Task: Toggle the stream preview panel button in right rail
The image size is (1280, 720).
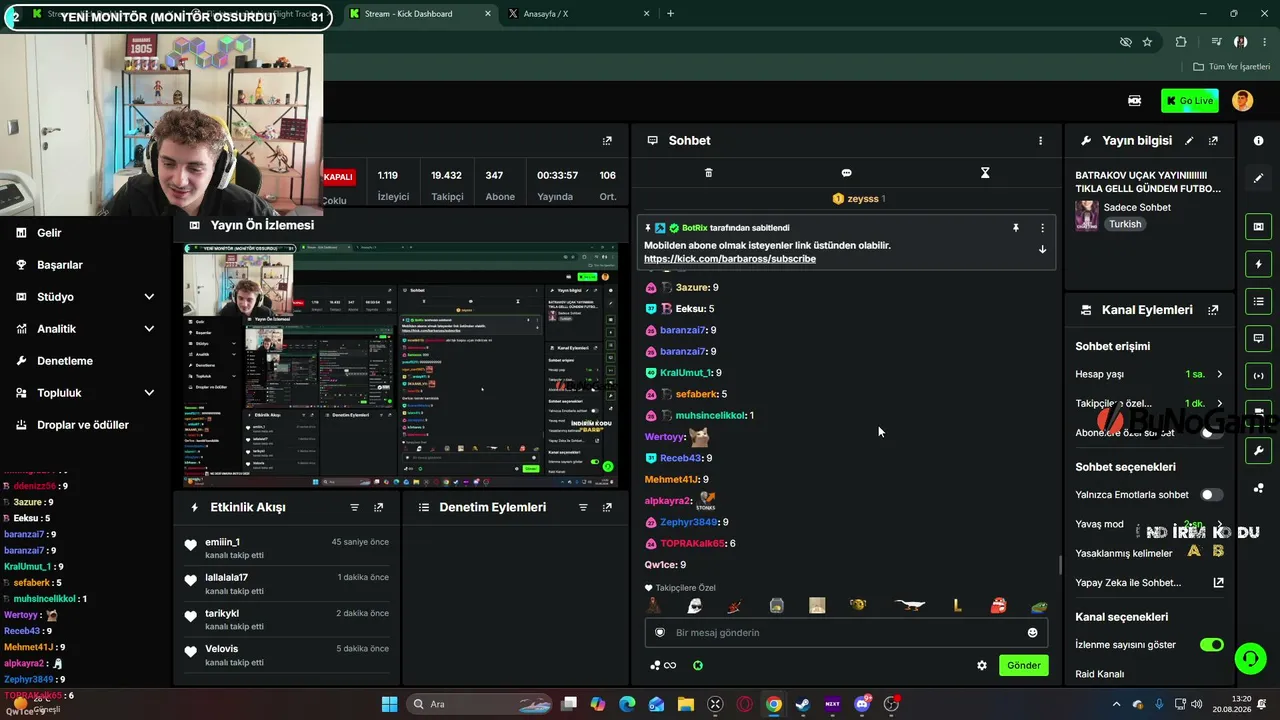Action: 1258,227
